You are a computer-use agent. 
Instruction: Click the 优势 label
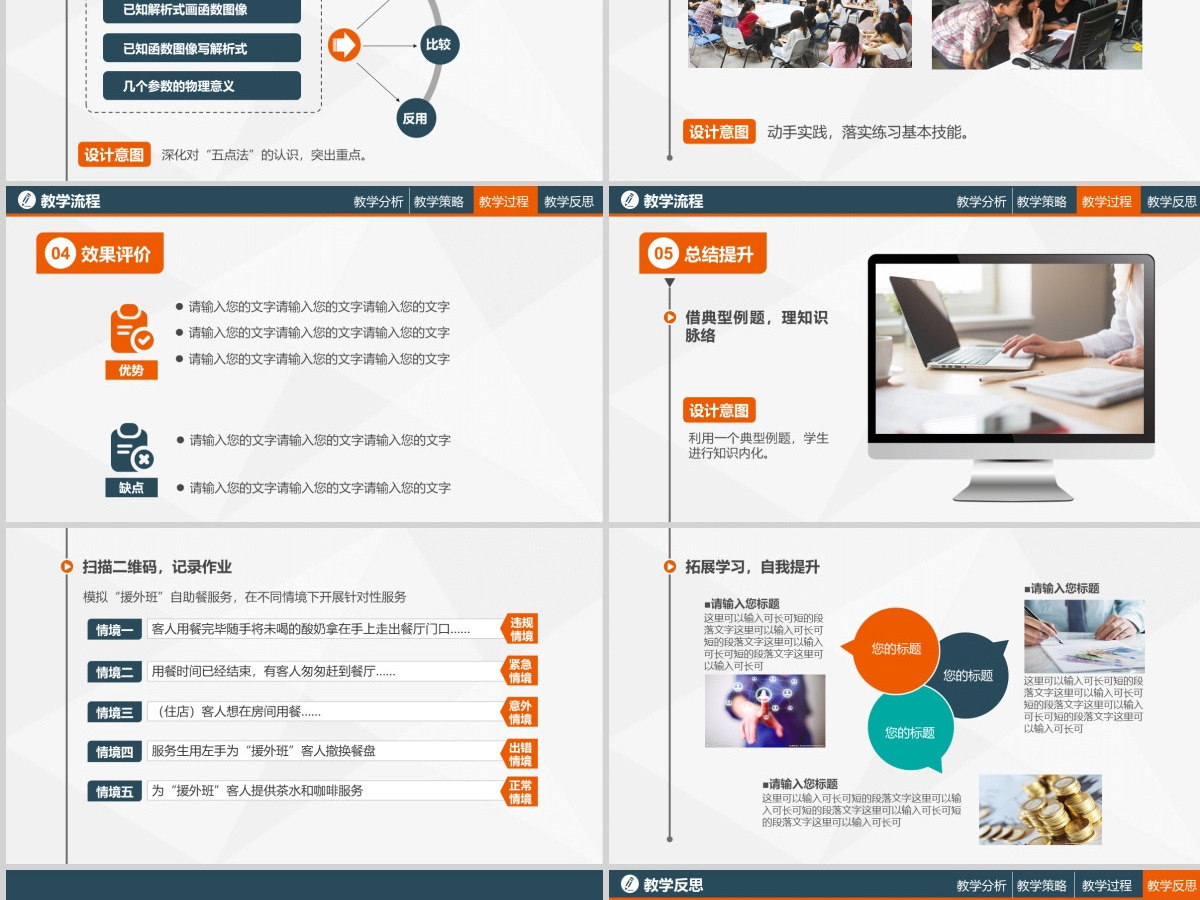click(131, 370)
